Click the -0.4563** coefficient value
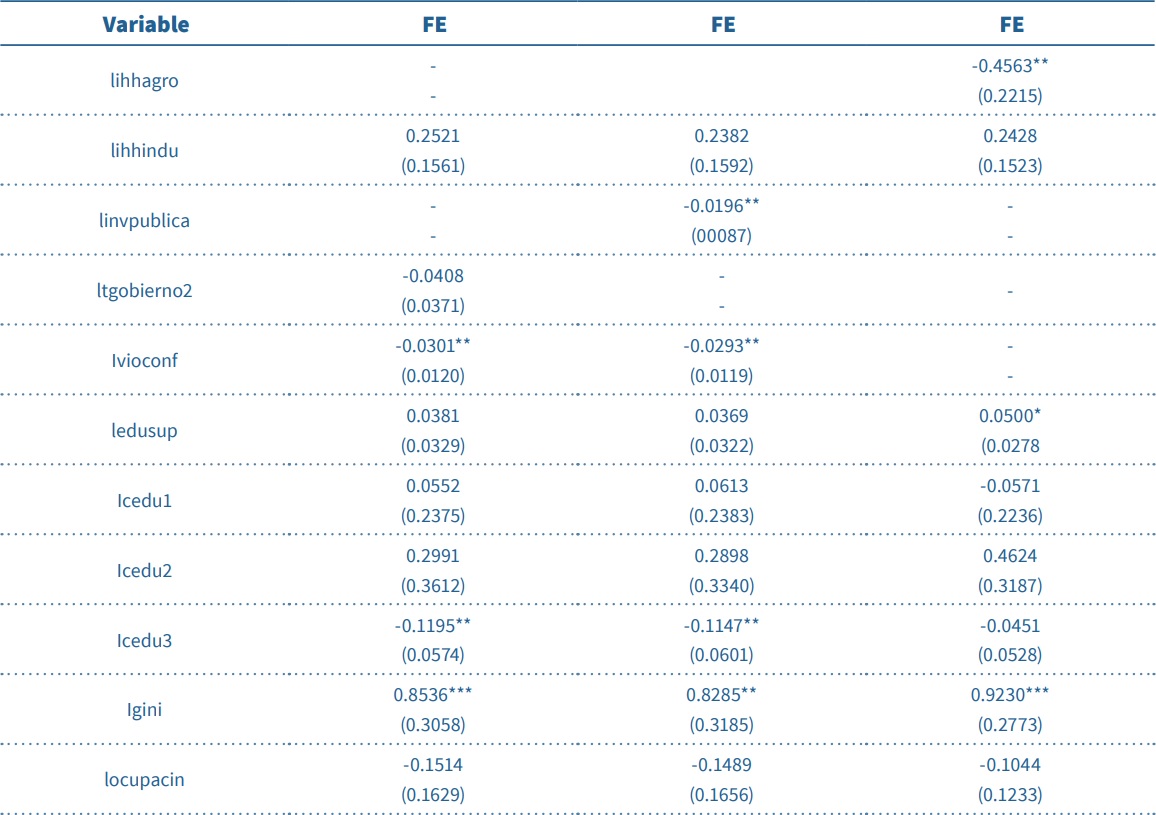Image resolution: width=1156 pixels, height=815 pixels. click(x=1010, y=66)
